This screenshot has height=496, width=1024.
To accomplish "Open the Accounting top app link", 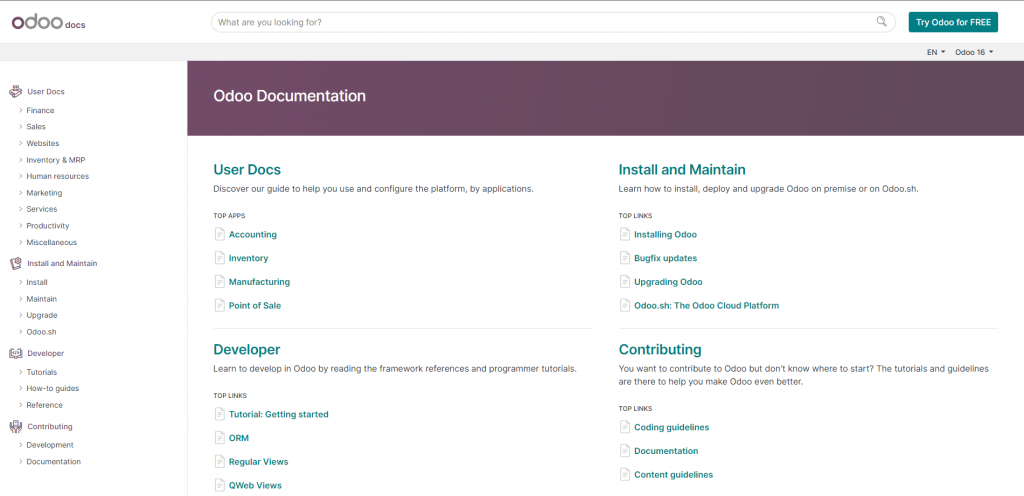I will pyautogui.click(x=253, y=234).
